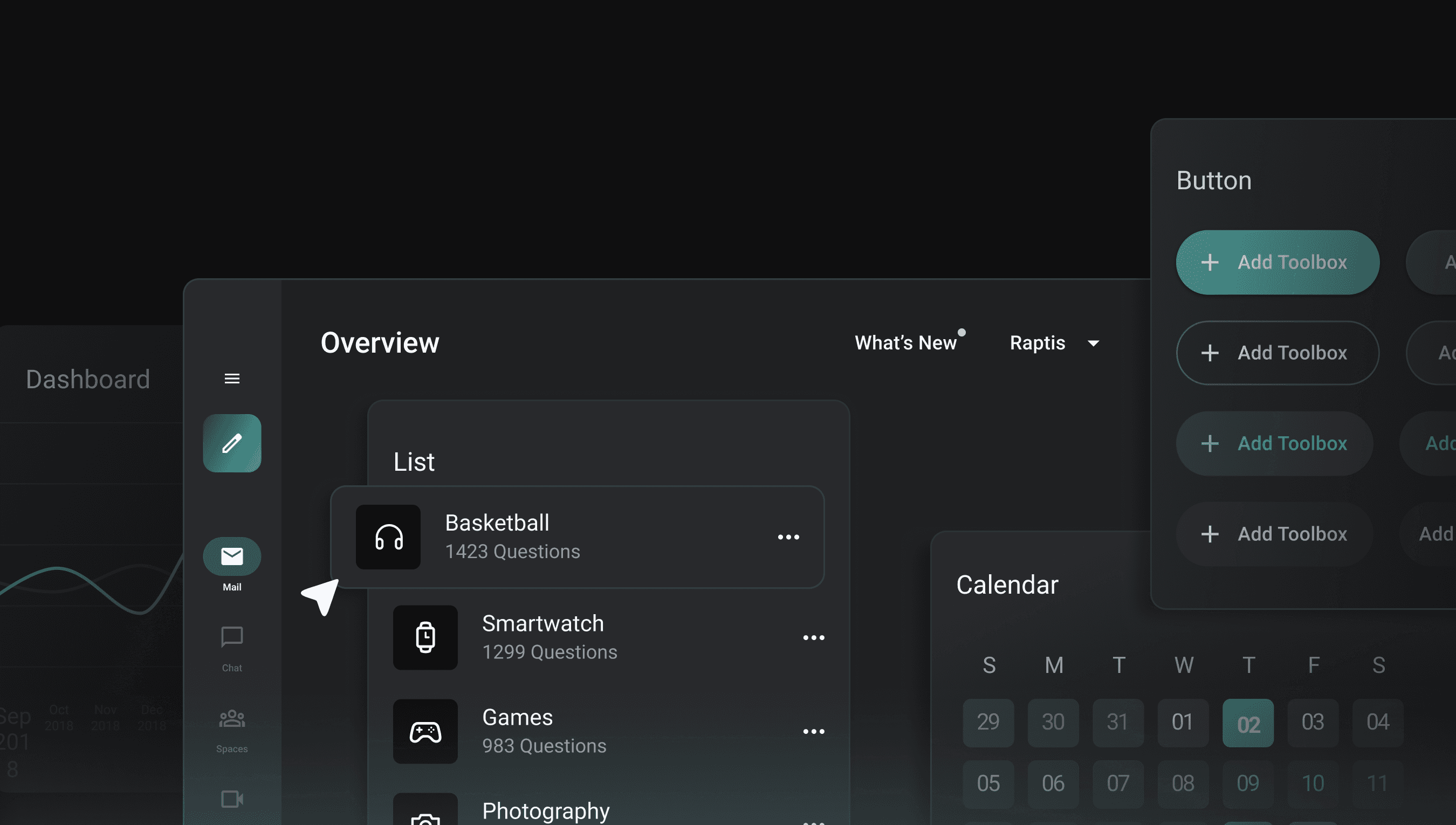
Task: Click the 1299 Questions text
Action: coord(550,652)
